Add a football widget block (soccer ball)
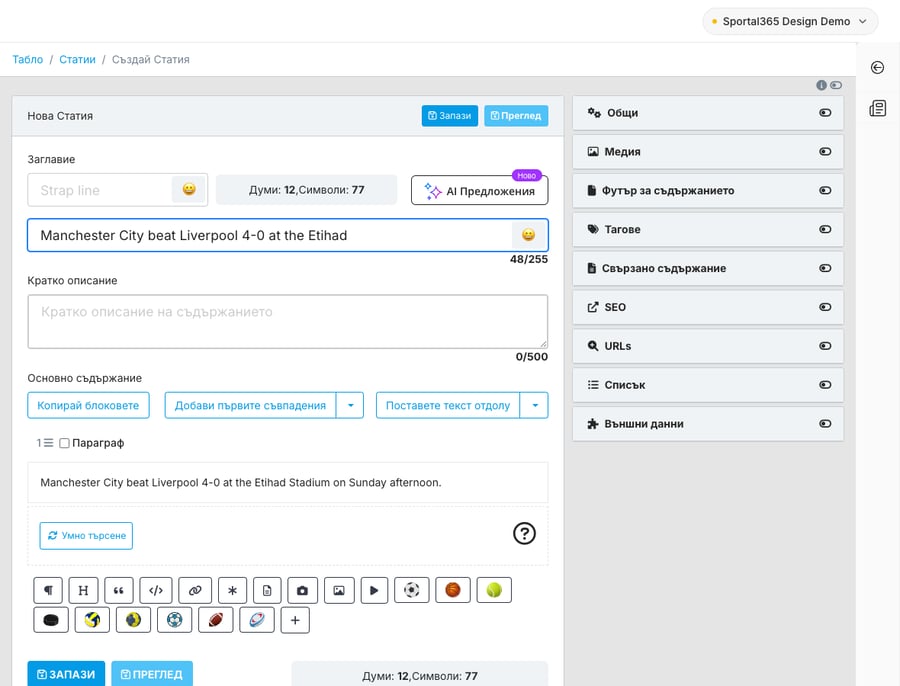Image resolution: width=900 pixels, height=686 pixels. [412, 590]
